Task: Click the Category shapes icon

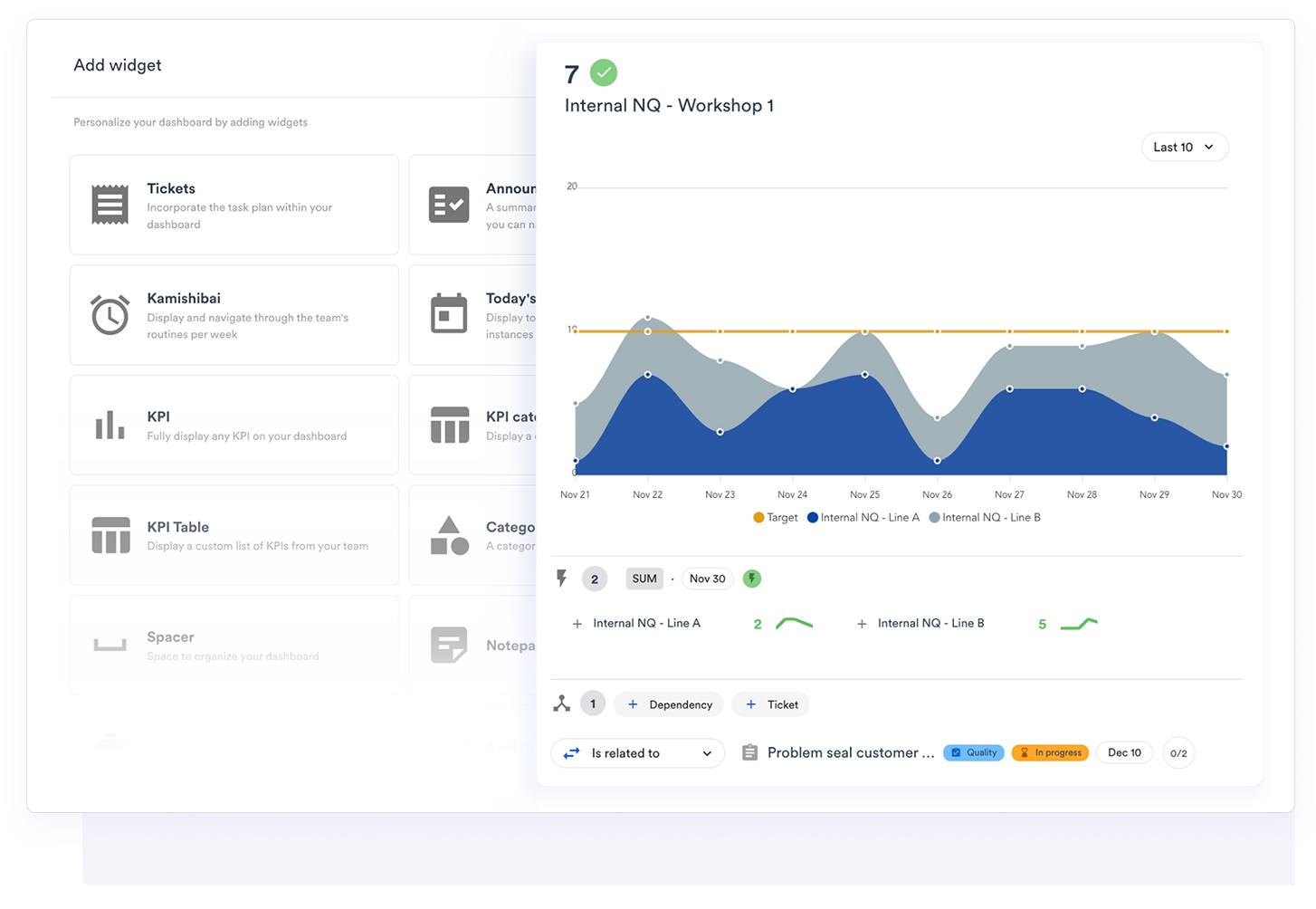Action: click(449, 535)
